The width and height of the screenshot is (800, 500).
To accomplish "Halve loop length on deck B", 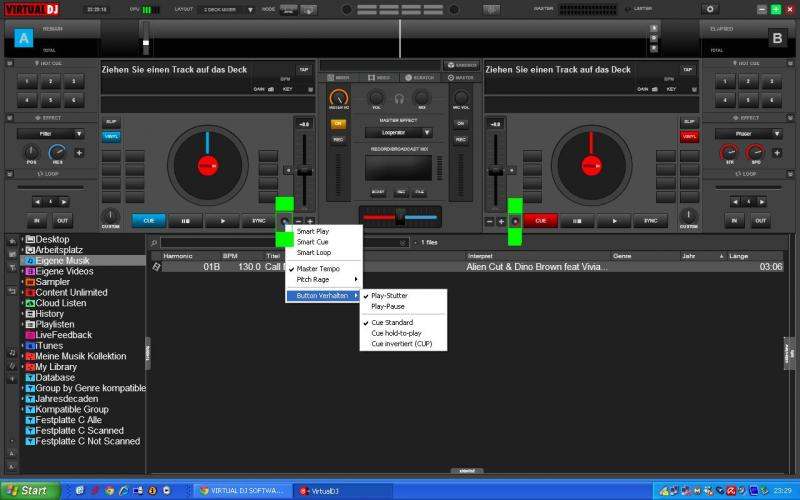I will coord(735,202).
